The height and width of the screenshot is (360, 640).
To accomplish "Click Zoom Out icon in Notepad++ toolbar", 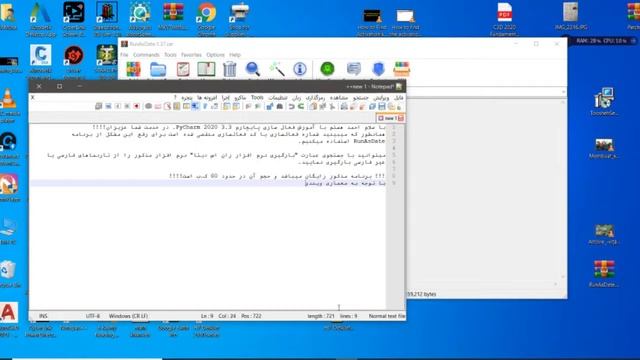I will tap(248, 107).
